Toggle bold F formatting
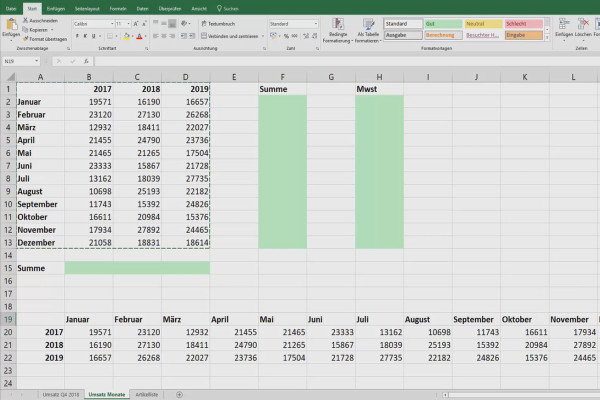Image resolution: width=600 pixels, height=400 pixels. tap(77, 36)
